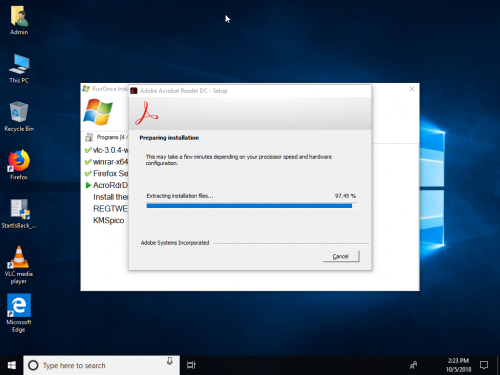Click the 'Adobe Systems Incorporated' label
Image resolution: width=500 pixels, height=375 pixels.
[175, 243]
